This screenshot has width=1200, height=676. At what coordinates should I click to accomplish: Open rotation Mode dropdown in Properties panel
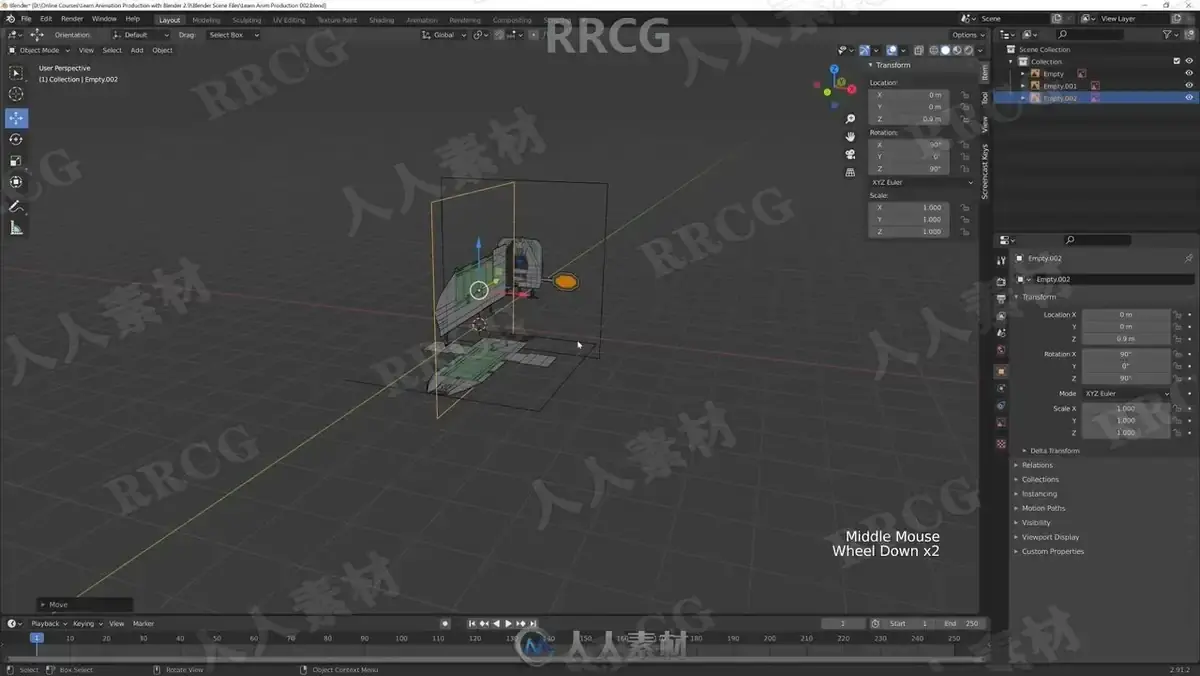(1126, 394)
